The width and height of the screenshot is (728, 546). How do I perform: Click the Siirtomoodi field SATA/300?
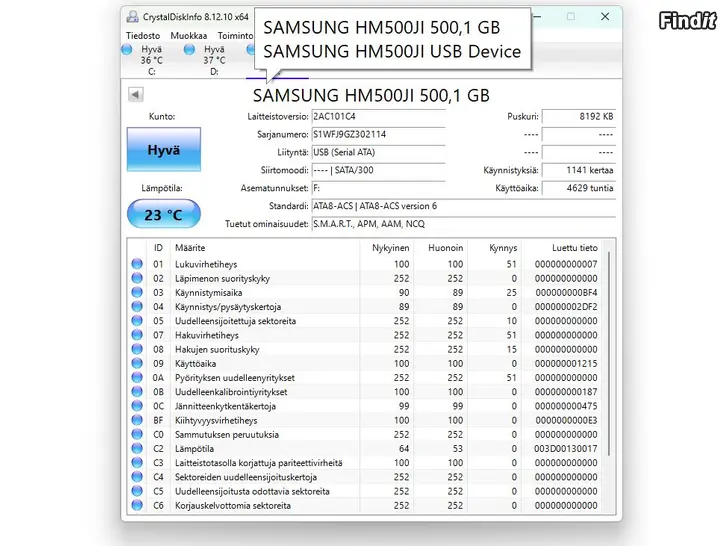(x=378, y=170)
